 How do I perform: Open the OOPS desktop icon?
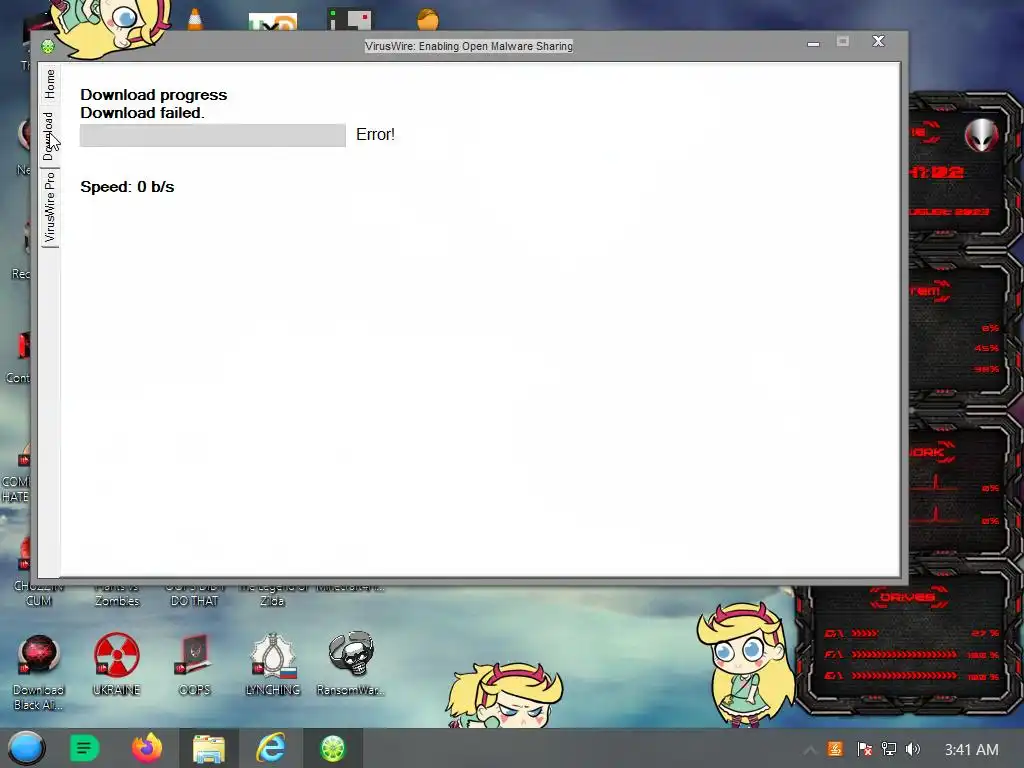point(194,664)
